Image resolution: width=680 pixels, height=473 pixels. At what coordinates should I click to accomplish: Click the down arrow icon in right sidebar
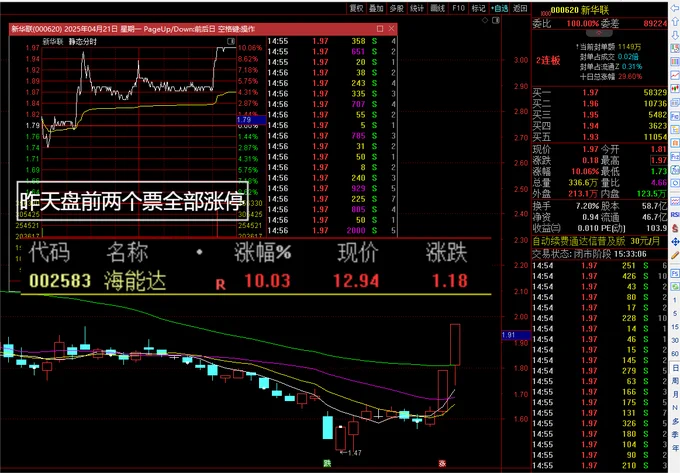pyautogui.click(x=675, y=35)
